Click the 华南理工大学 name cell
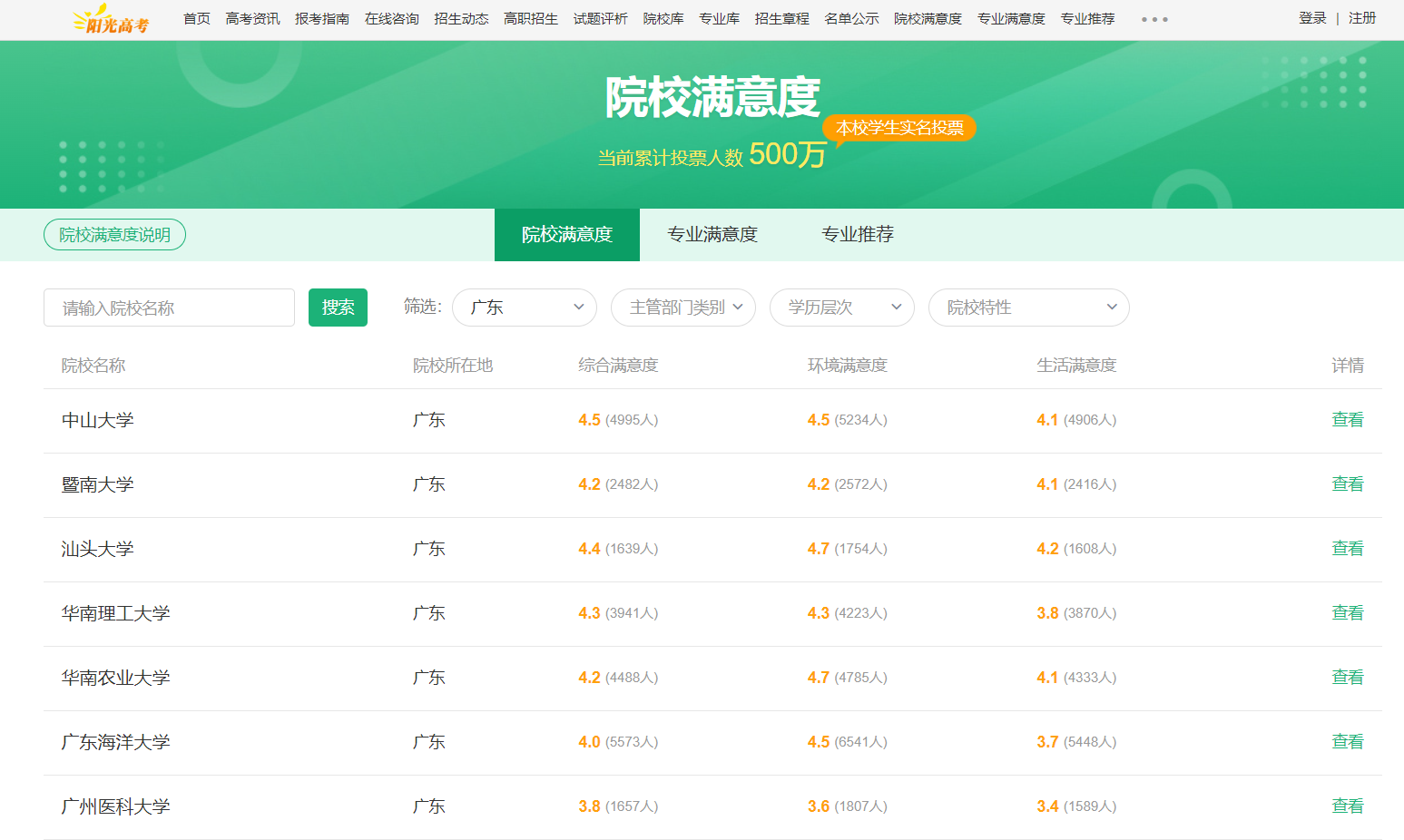Screen dimensions: 1404x840 pos(116,613)
